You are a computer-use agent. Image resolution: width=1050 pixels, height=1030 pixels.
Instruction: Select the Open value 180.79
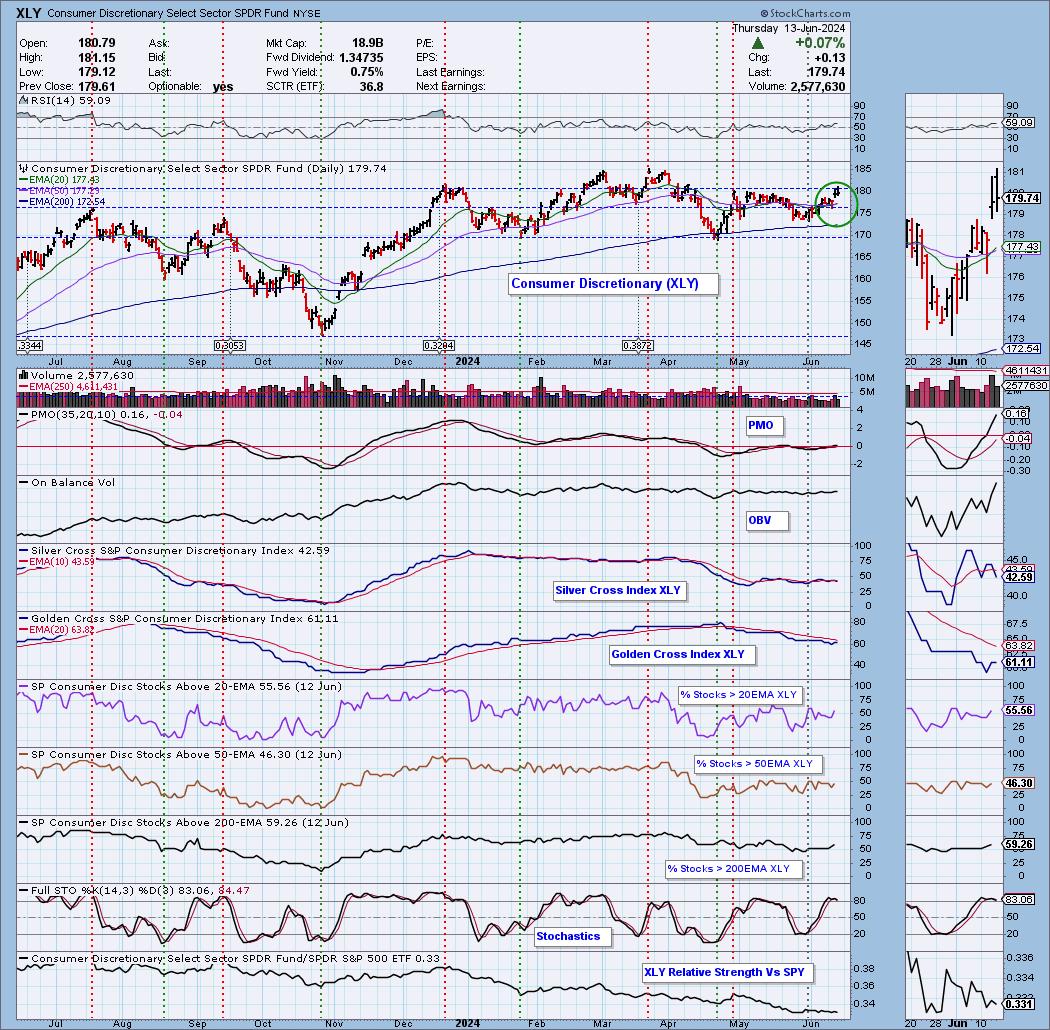tap(96, 44)
